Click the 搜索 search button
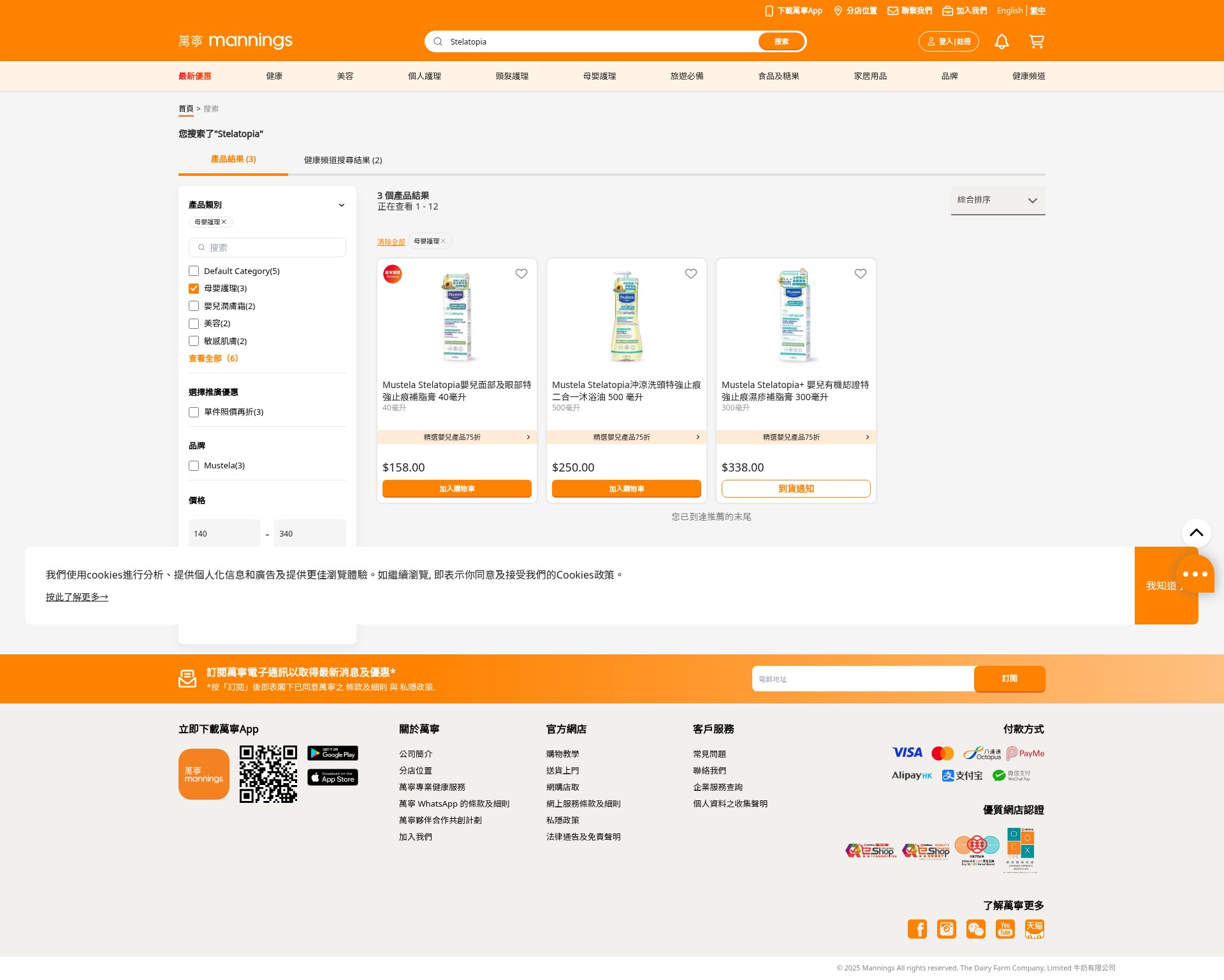The image size is (1224, 980). tap(782, 41)
